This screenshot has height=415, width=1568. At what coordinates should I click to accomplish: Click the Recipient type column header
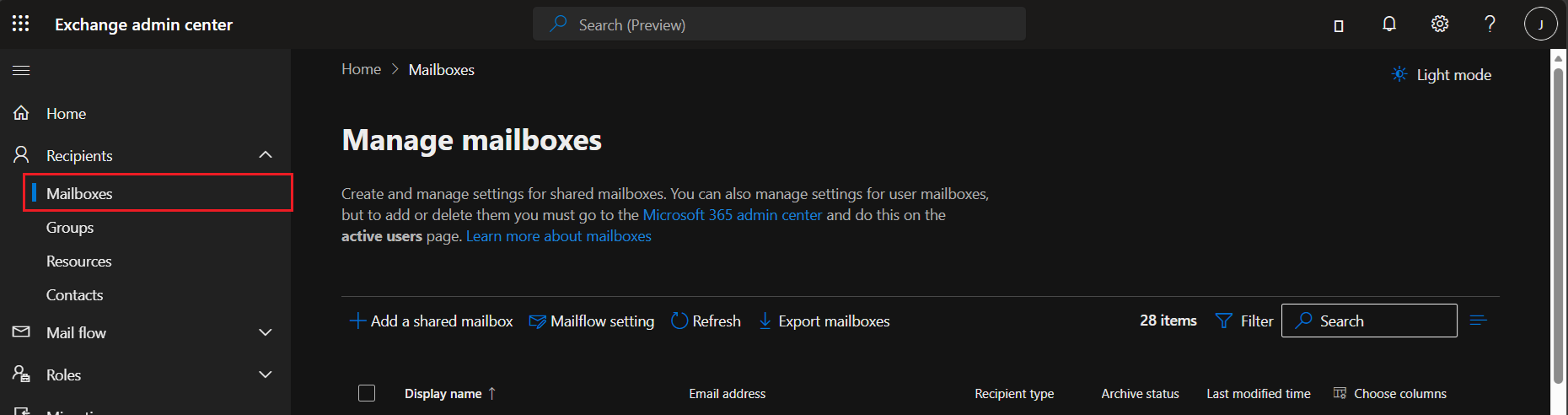point(1014,394)
